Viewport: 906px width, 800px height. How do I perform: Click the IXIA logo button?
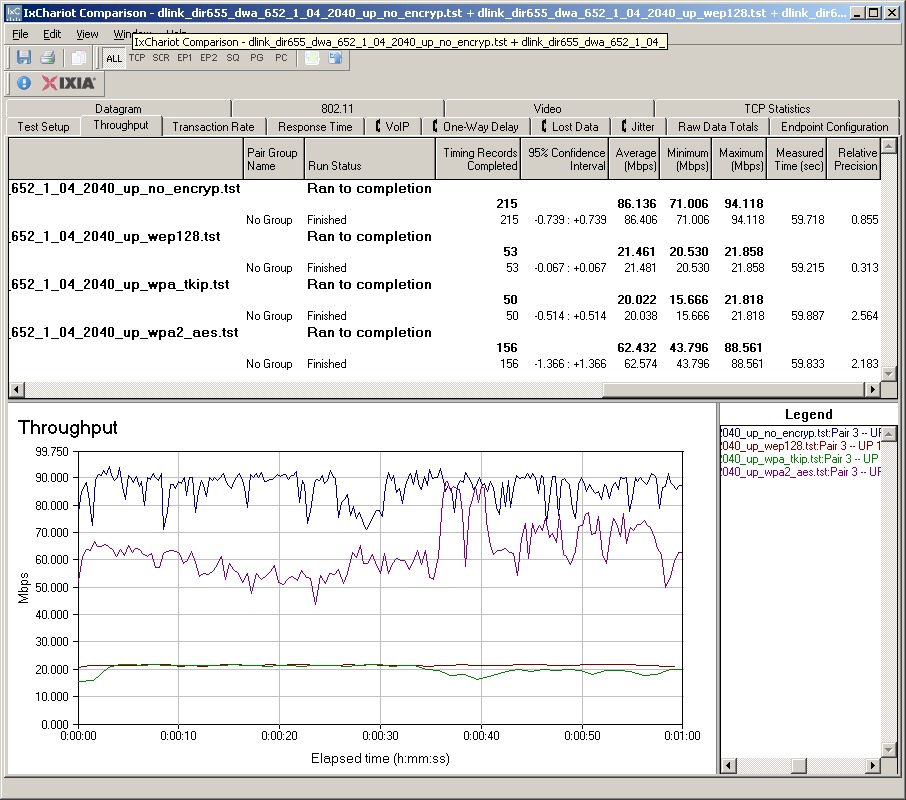point(68,83)
